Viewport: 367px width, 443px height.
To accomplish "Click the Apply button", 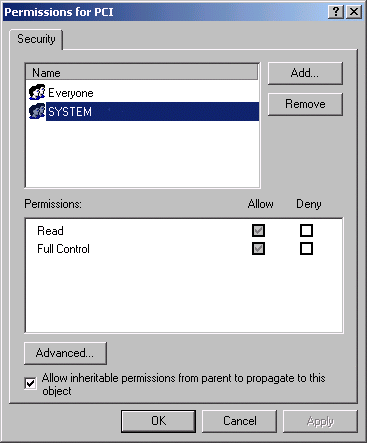I will [x=320, y=421].
